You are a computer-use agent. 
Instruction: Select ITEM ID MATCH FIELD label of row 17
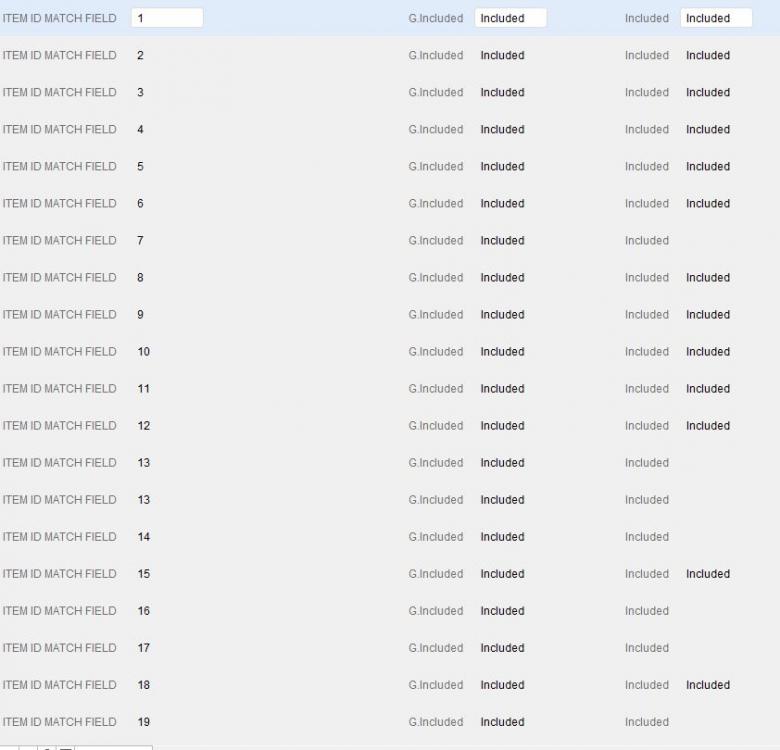point(59,648)
